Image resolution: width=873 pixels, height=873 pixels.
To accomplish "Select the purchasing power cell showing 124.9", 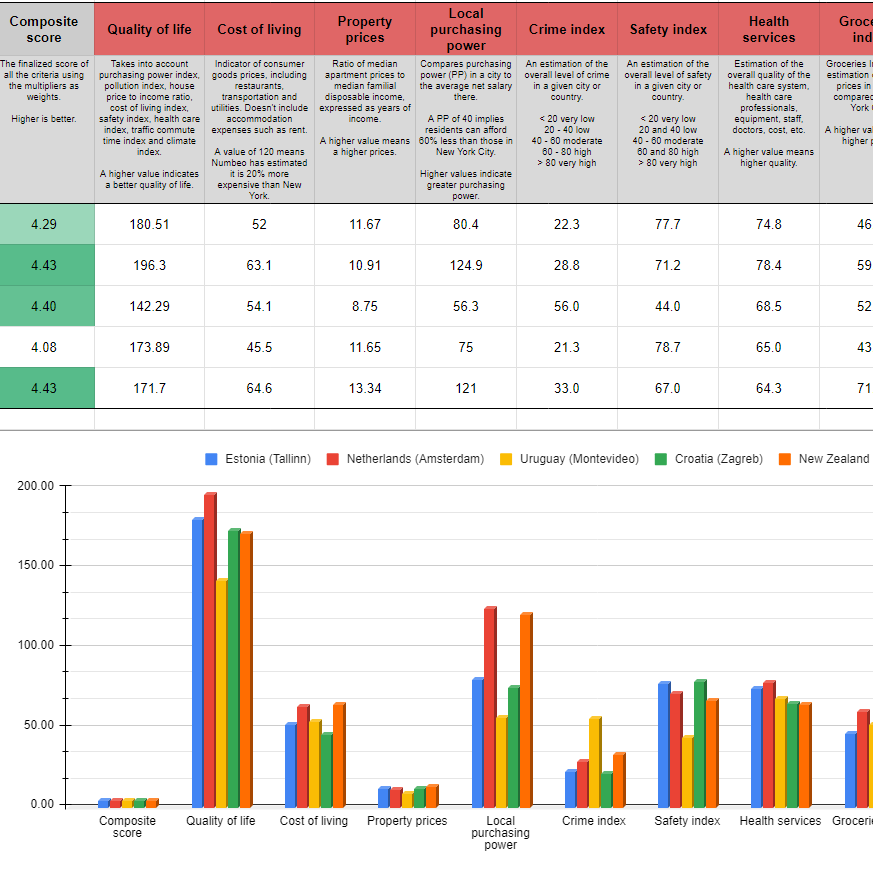I will point(466,266).
